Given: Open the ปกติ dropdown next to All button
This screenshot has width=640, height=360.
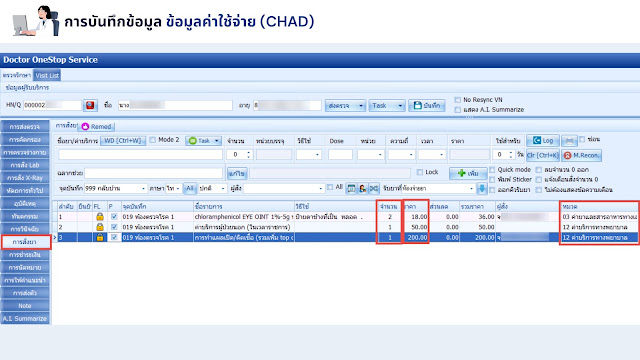Looking at the screenshot, I should (223, 189).
